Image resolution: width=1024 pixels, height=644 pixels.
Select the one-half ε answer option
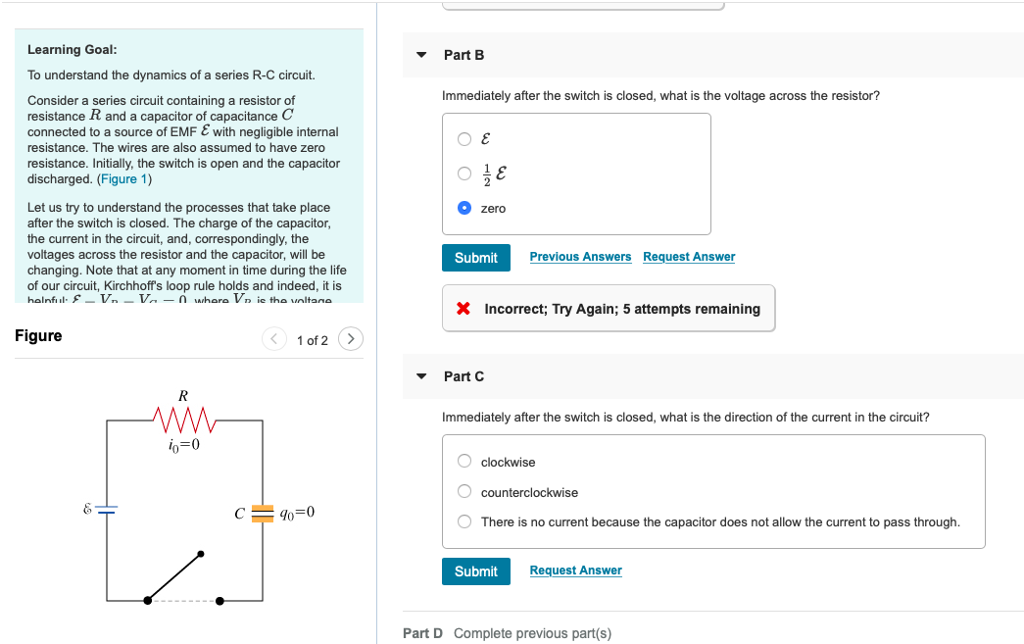pyautogui.click(x=464, y=173)
